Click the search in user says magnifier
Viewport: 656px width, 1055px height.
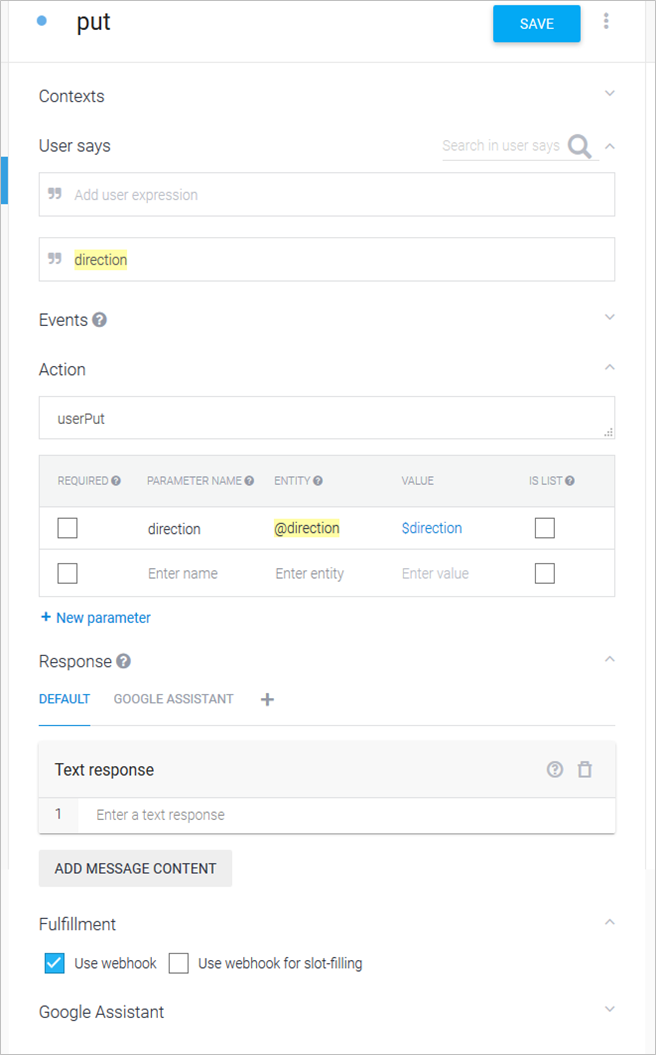coord(579,147)
